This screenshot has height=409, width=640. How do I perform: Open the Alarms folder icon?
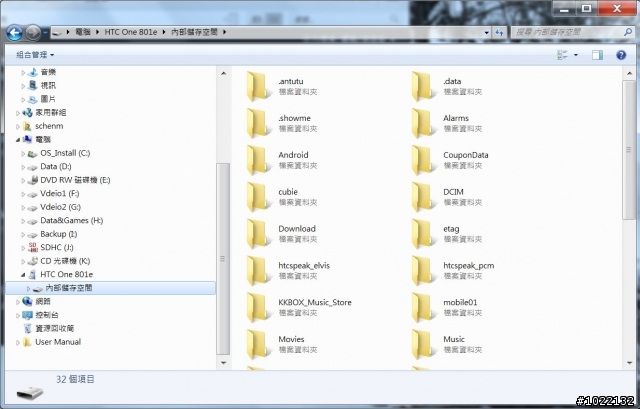click(423, 123)
